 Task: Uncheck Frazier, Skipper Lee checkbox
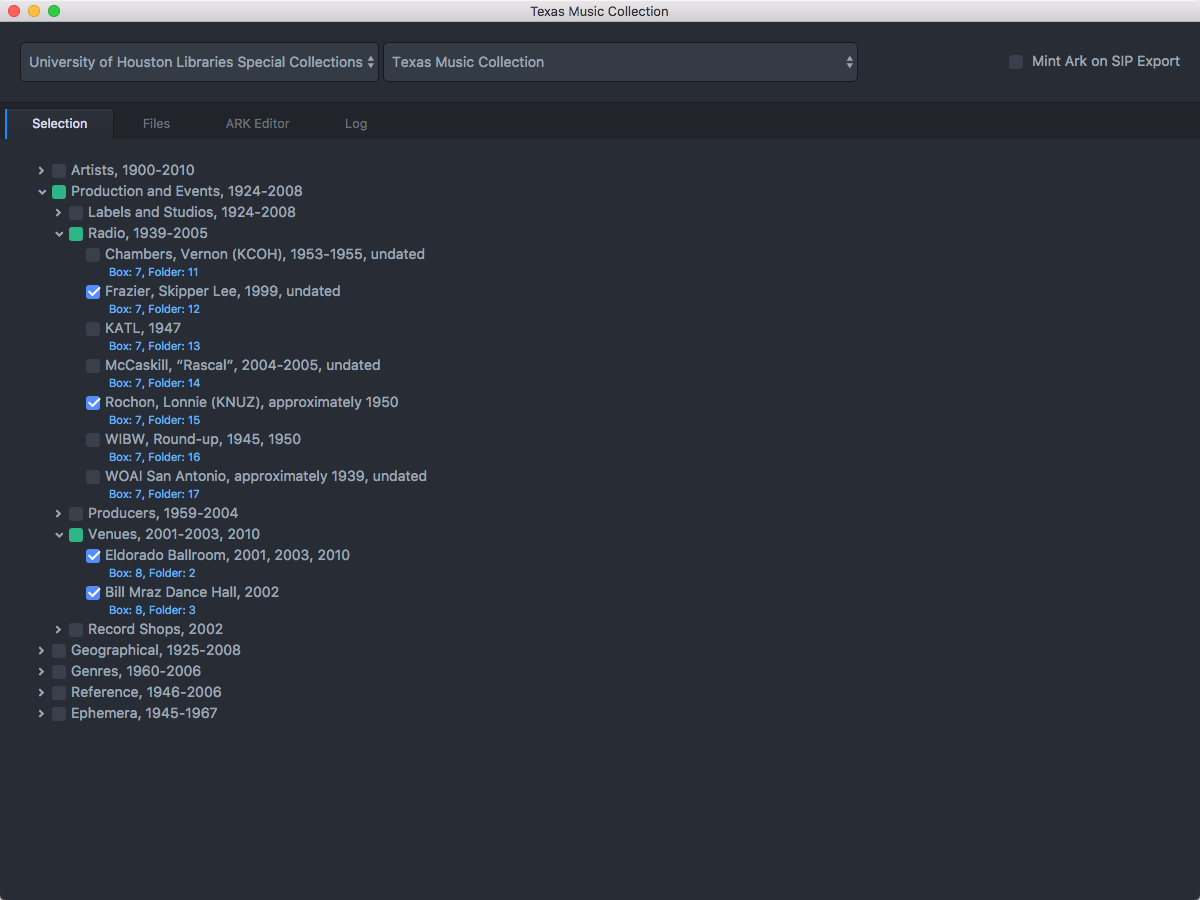(x=93, y=292)
